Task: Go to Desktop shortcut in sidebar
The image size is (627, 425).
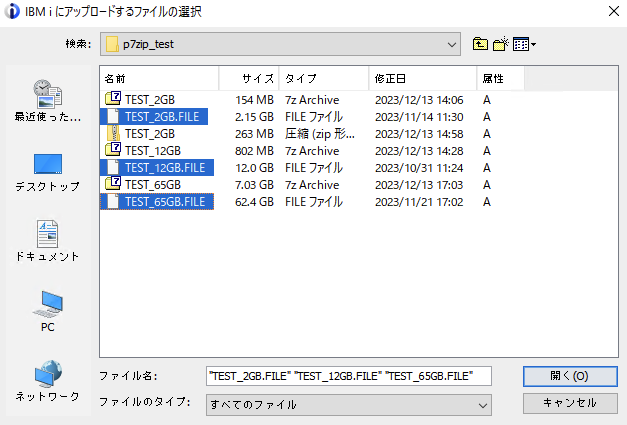Action: tap(48, 172)
